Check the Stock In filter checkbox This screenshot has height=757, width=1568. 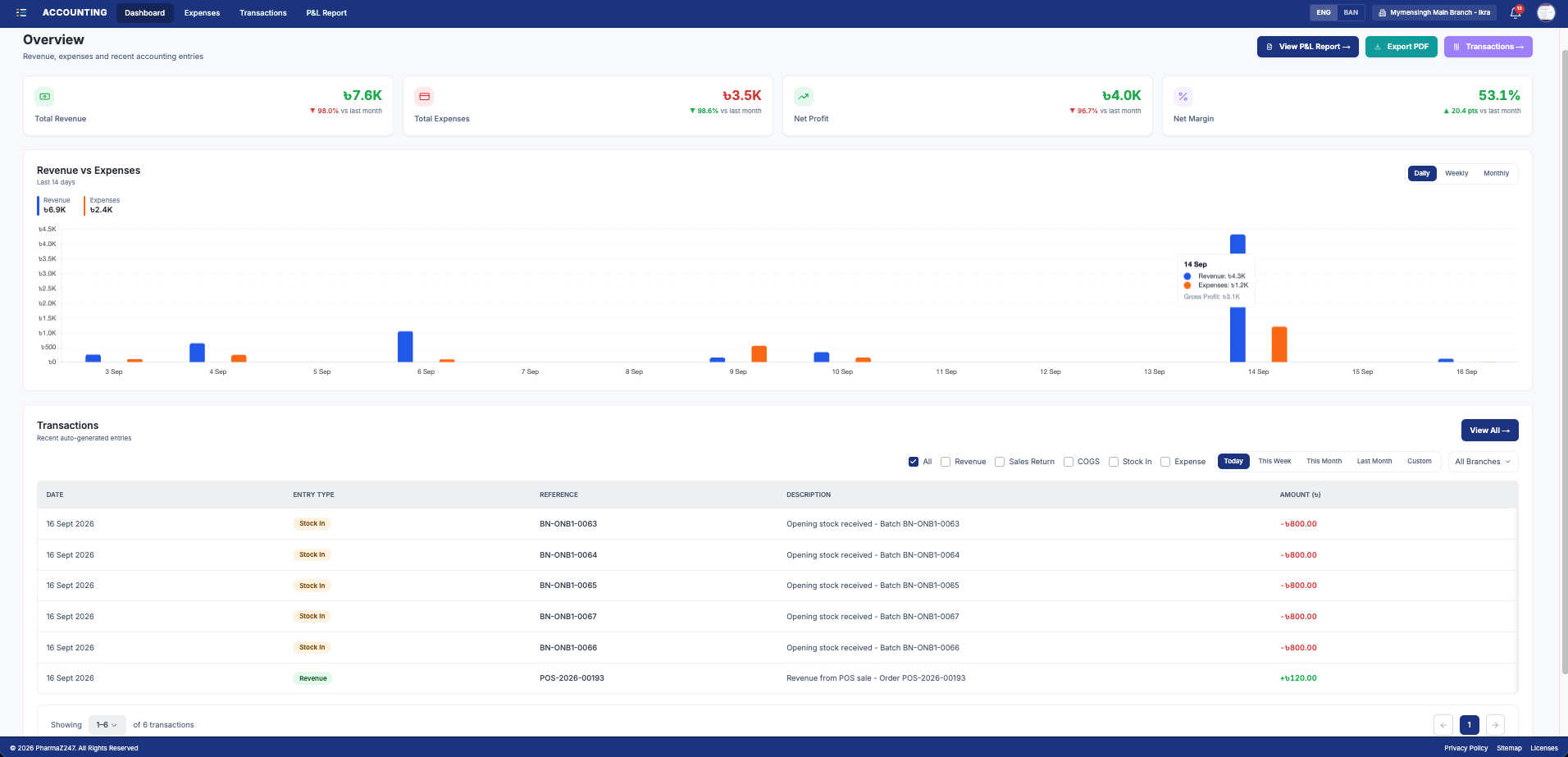coord(1114,462)
